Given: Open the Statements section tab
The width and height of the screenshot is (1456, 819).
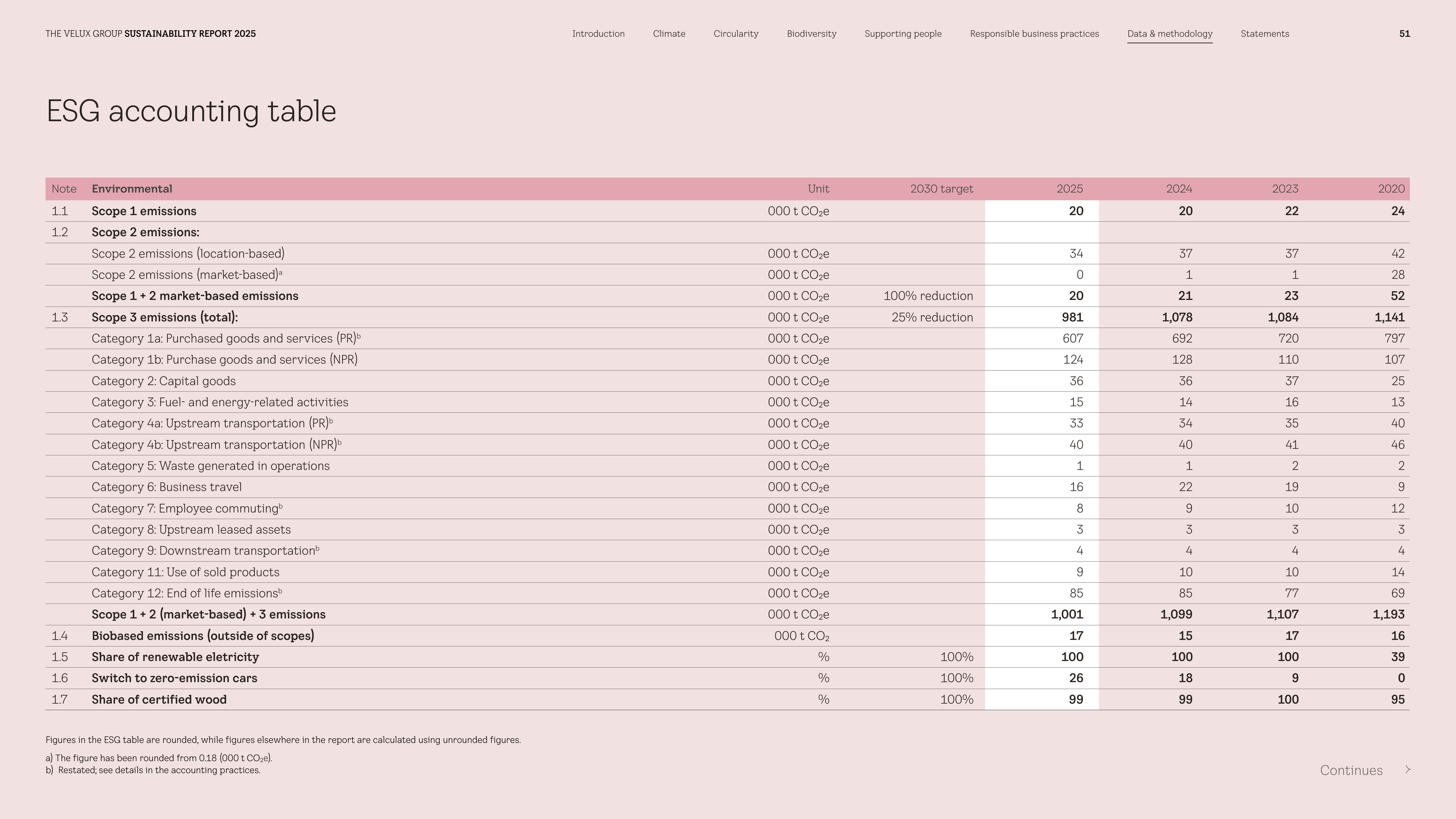Looking at the screenshot, I should click(x=1265, y=34).
